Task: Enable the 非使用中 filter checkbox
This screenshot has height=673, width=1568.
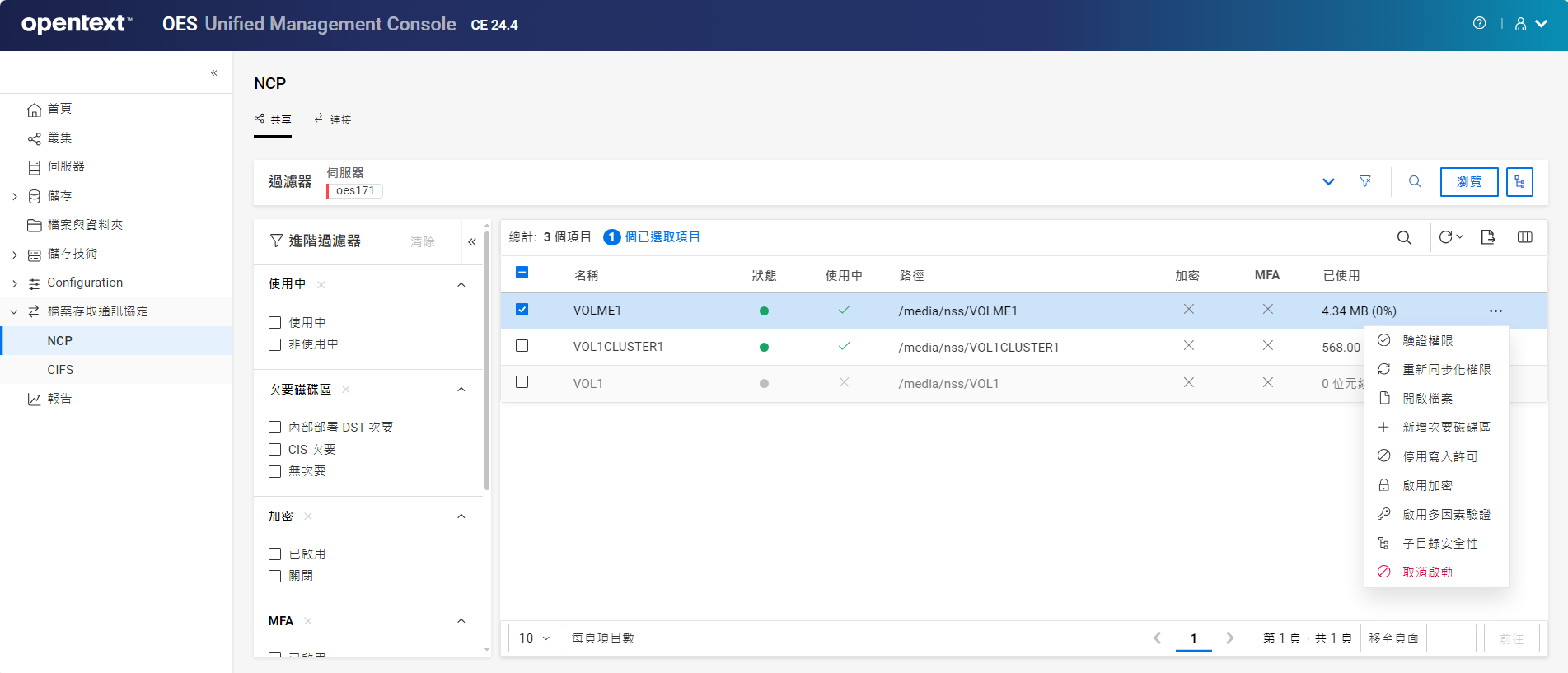Action: pyautogui.click(x=275, y=344)
